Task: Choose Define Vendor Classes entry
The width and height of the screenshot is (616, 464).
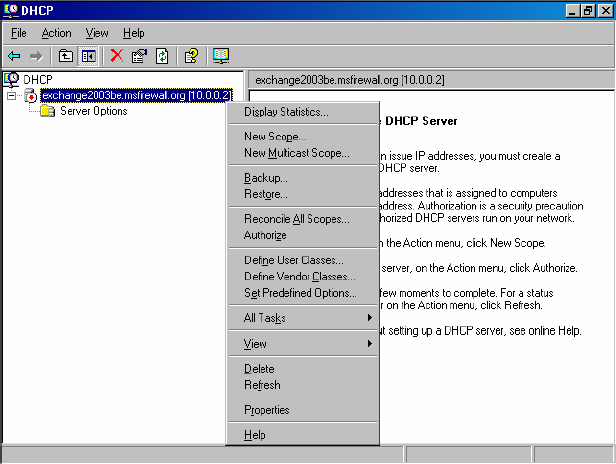Action: (303, 277)
